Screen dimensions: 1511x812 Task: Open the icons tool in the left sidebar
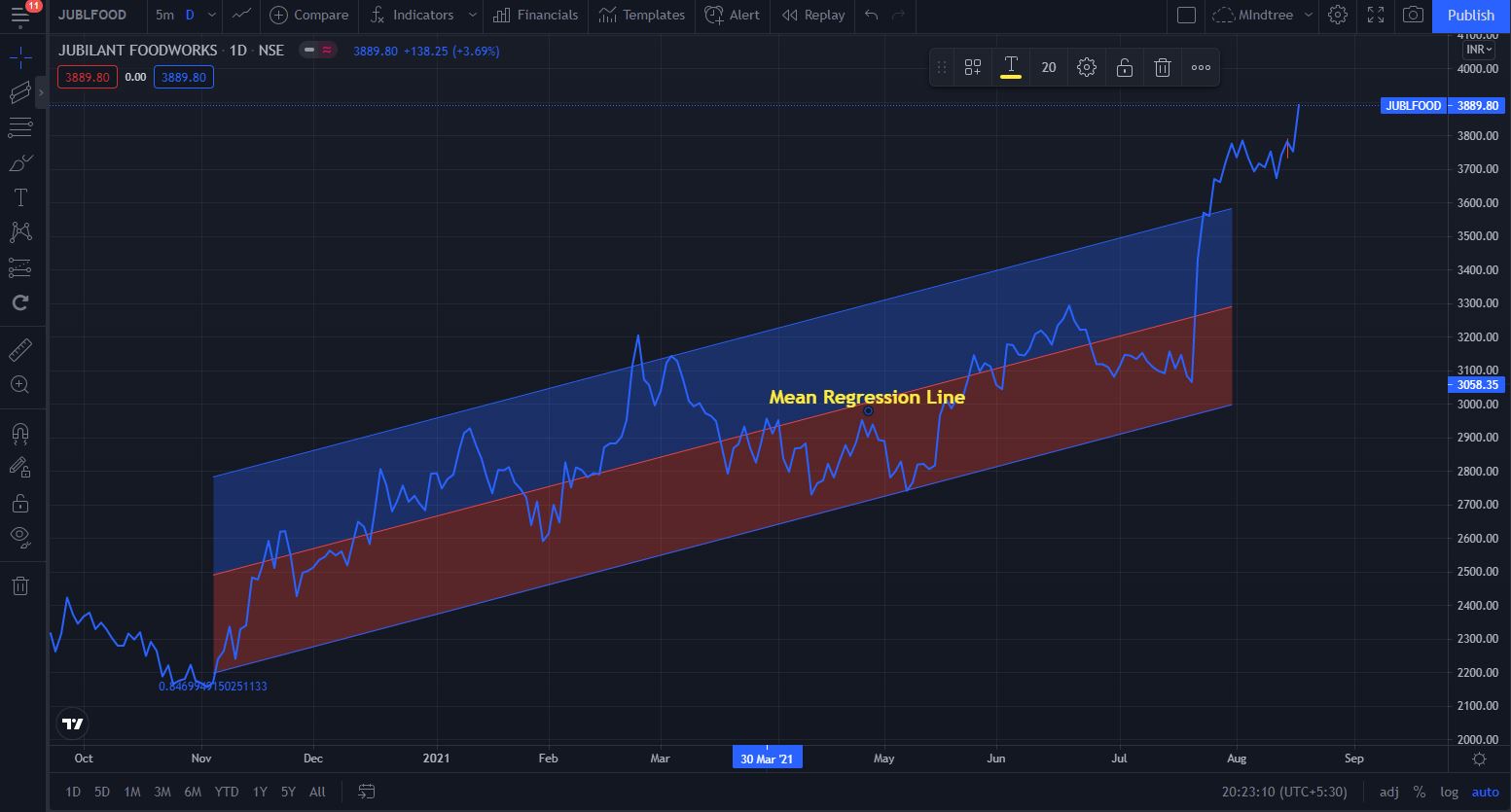pos(20,302)
